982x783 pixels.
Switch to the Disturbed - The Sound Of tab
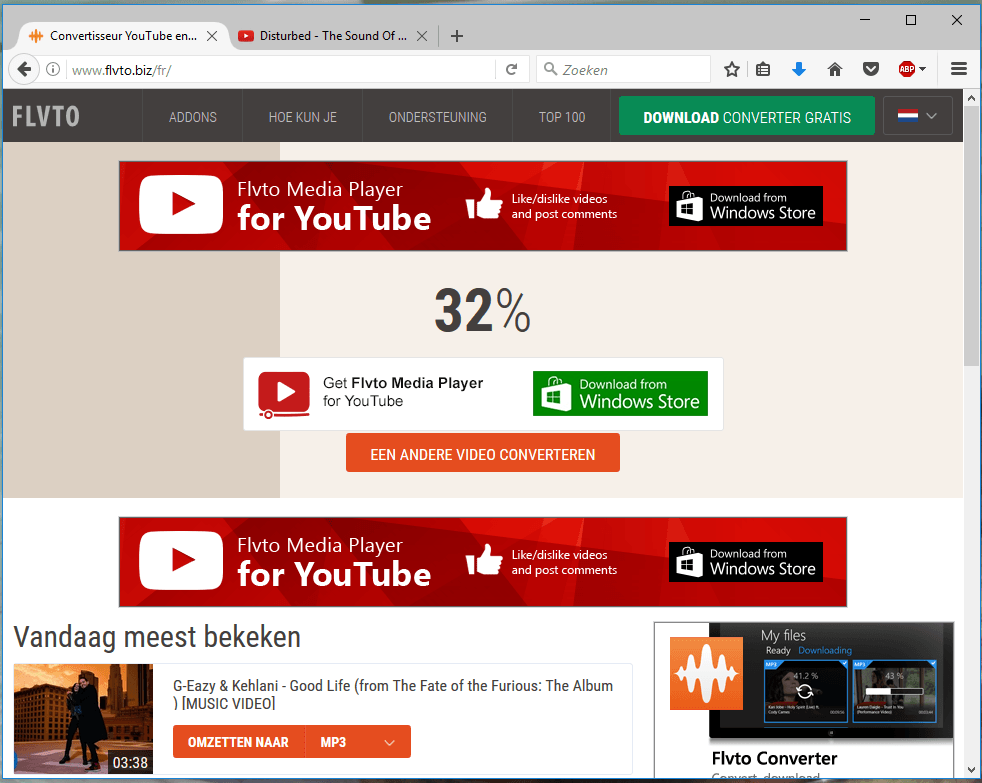click(x=332, y=36)
